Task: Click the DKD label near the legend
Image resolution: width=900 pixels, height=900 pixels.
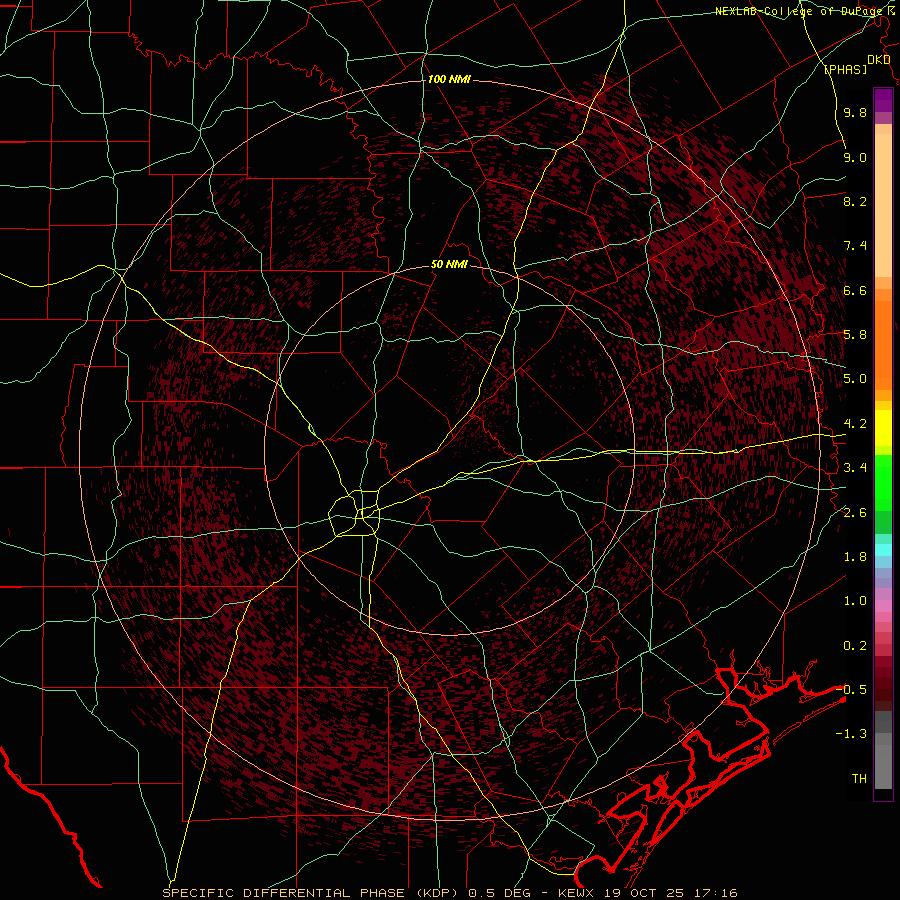Action: pos(878,60)
